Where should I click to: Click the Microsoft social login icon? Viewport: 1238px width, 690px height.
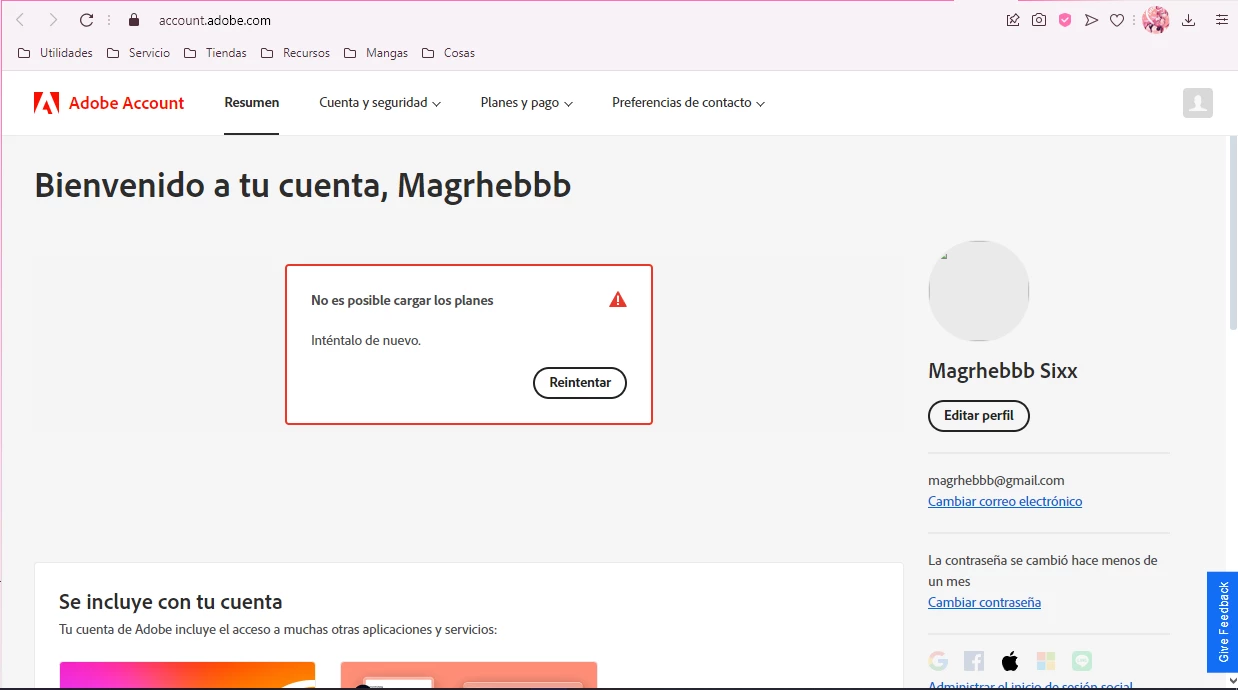pos(1046,661)
